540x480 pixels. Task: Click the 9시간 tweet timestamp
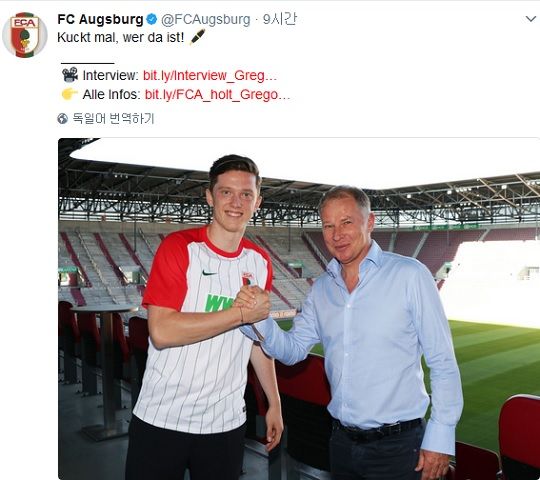tap(279, 19)
